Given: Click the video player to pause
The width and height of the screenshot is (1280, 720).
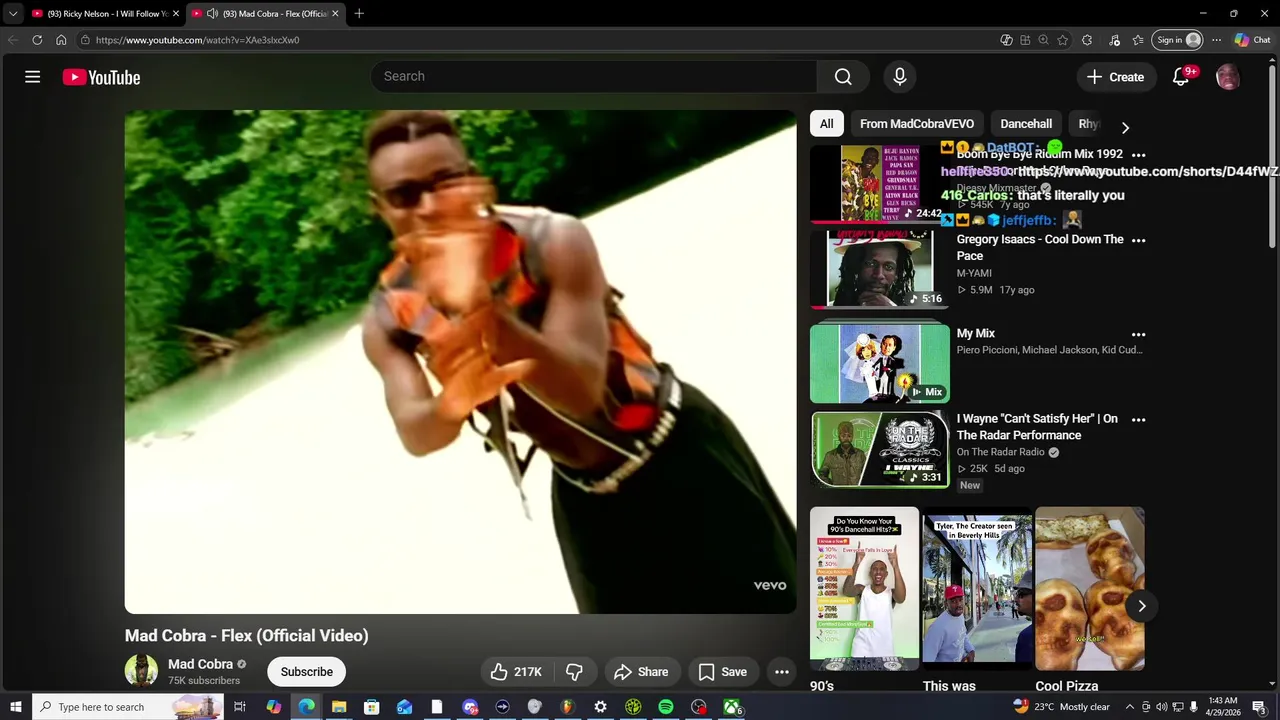Looking at the screenshot, I should point(460,361).
